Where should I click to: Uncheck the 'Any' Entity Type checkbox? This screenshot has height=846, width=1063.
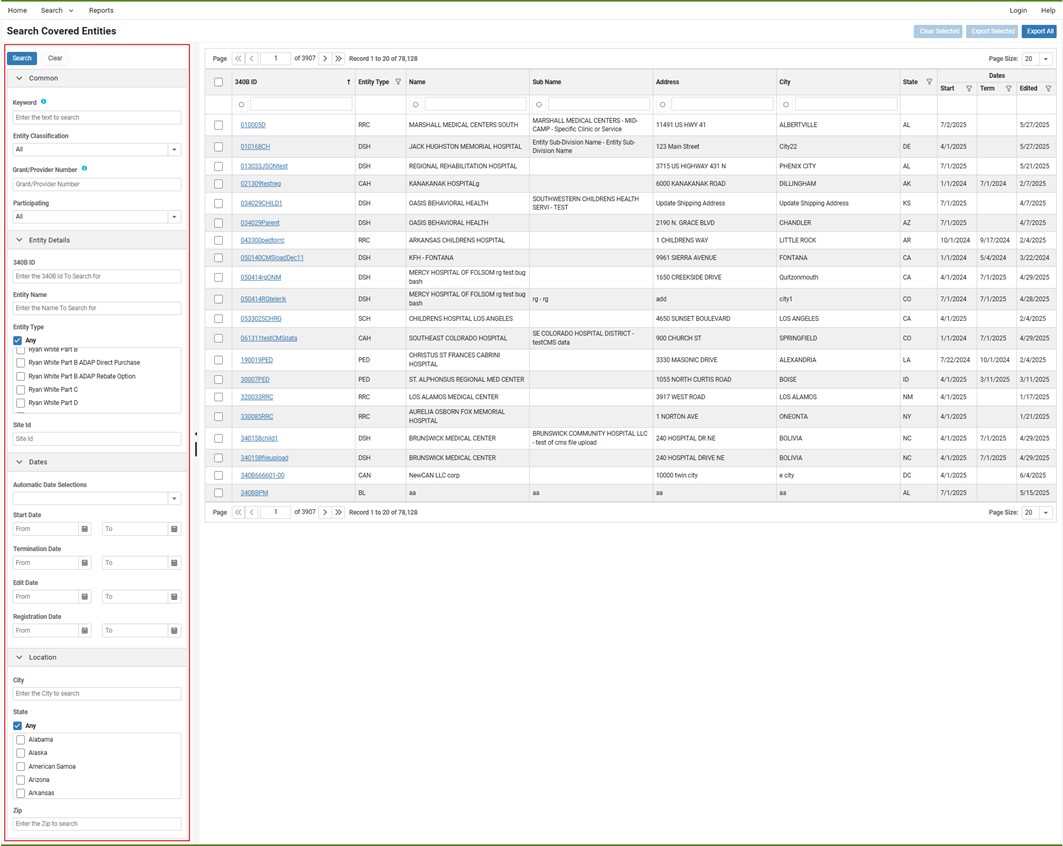tap(18, 341)
